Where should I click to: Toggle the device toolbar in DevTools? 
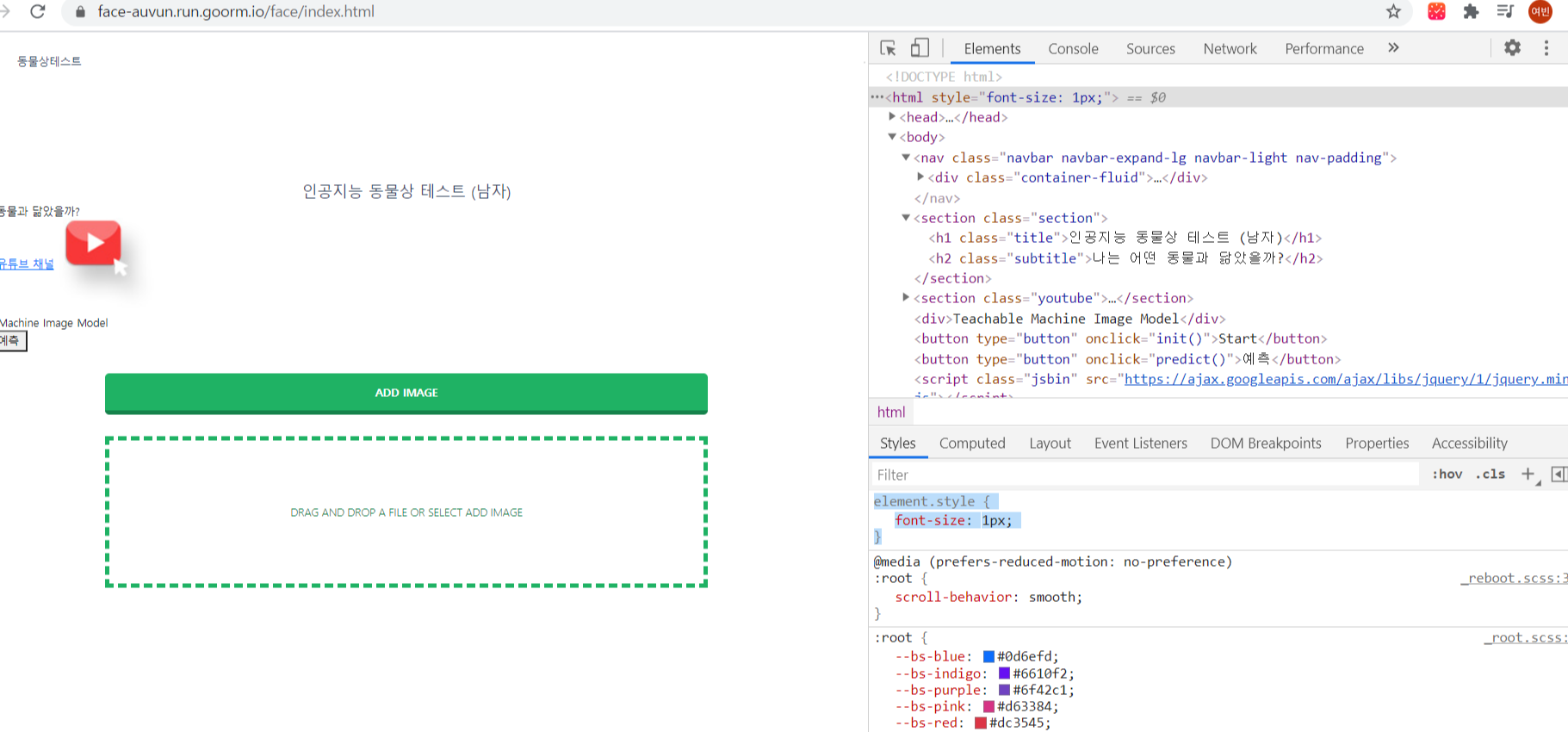[920, 48]
